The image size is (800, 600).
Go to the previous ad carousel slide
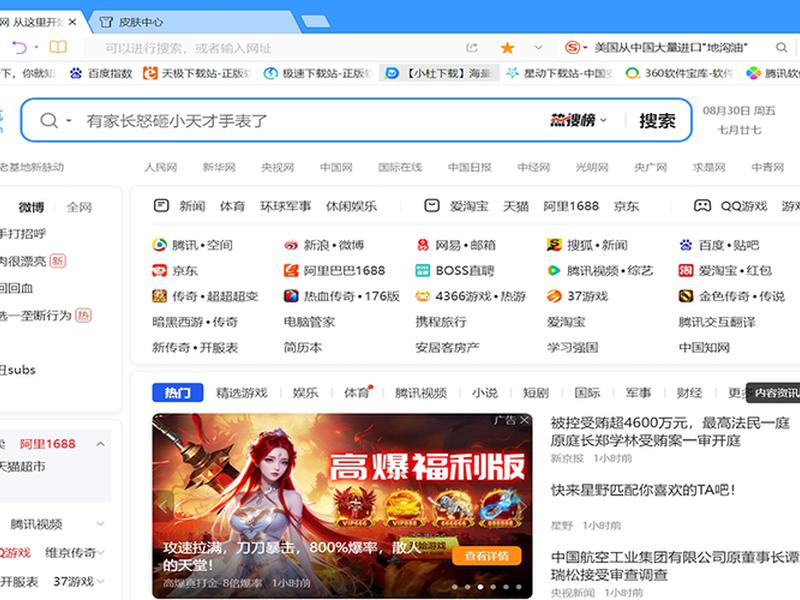click(x=163, y=506)
